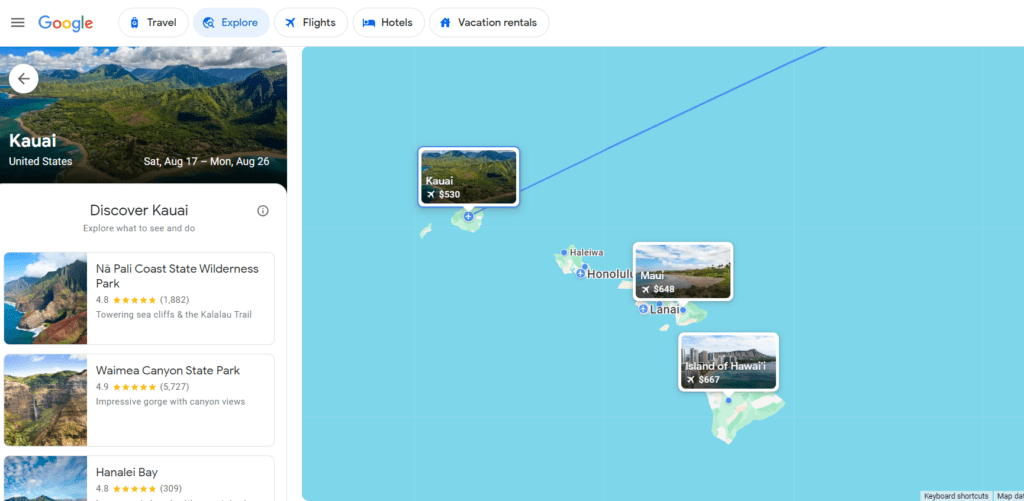This screenshot has height=501, width=1024.
Task: Switch to the Hotels tab
Action: (389, 23)
